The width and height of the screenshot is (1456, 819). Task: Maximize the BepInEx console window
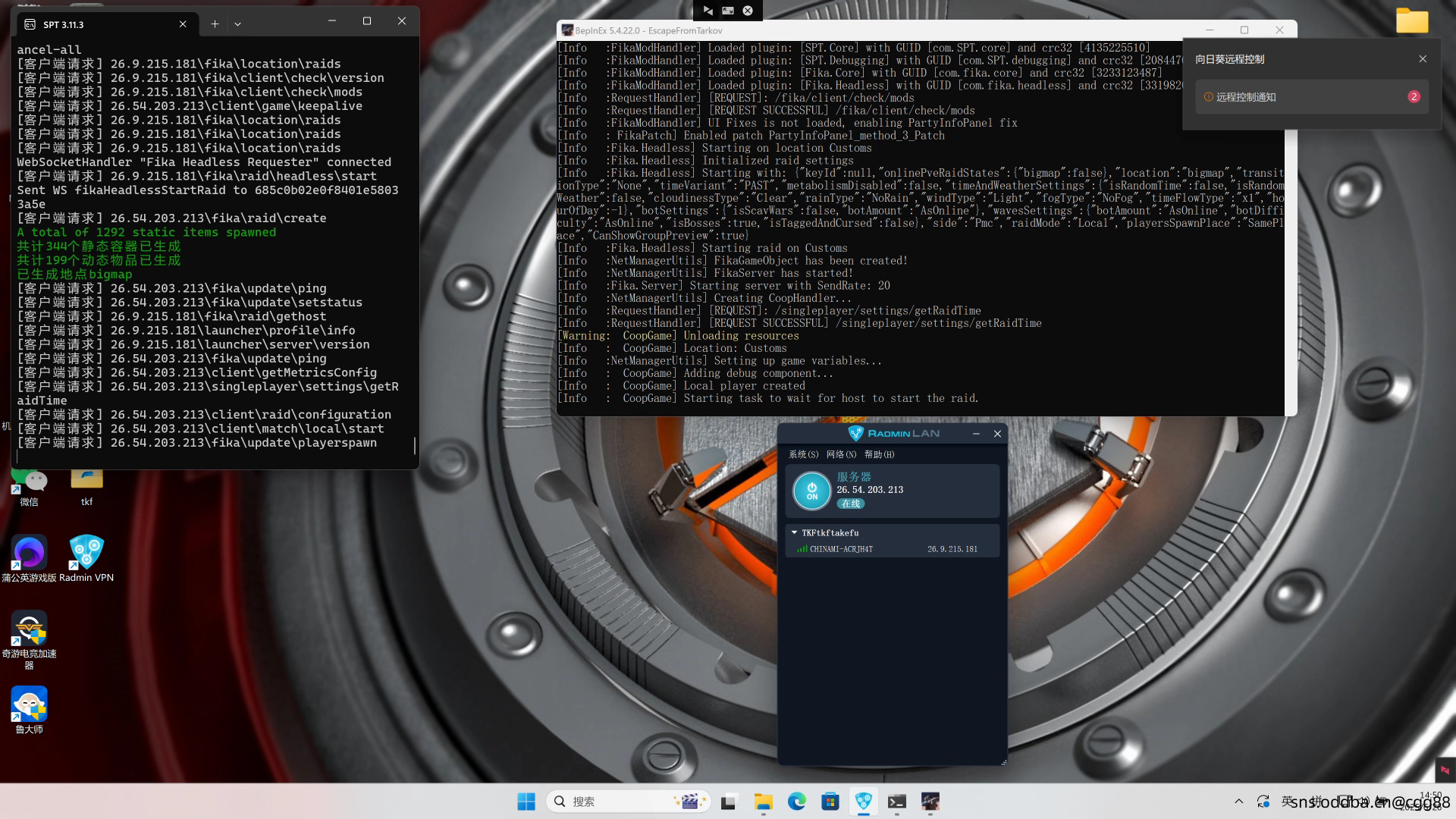tap(1244, 30)
